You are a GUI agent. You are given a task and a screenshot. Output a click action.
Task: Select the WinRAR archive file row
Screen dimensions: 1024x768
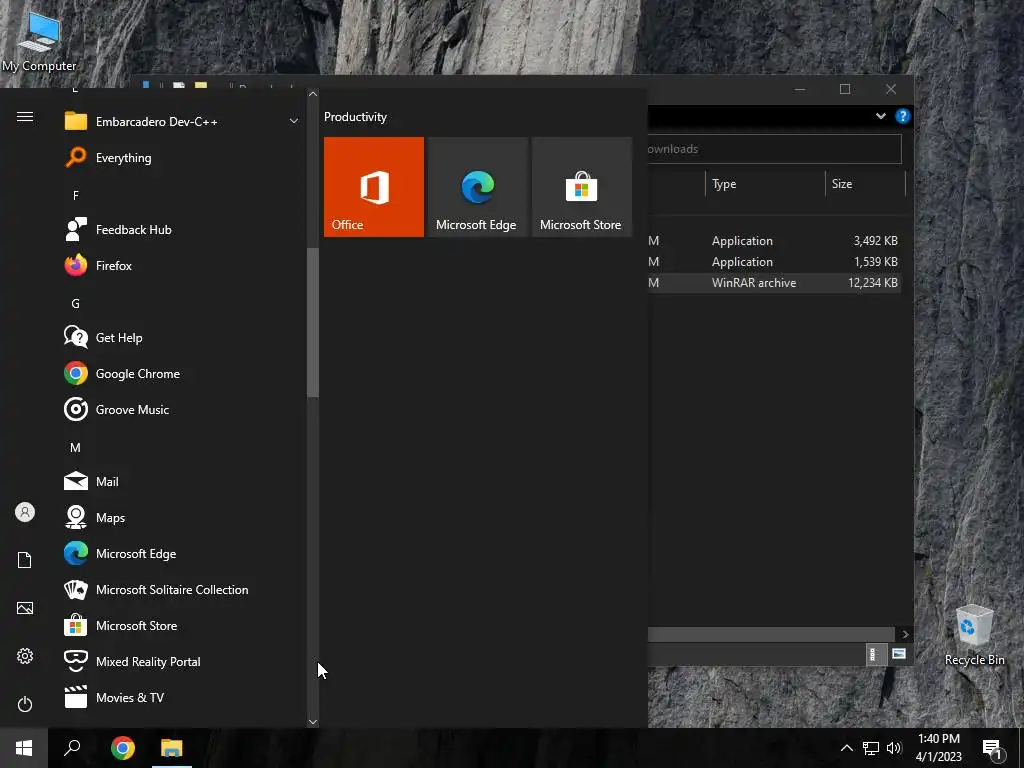775,283
